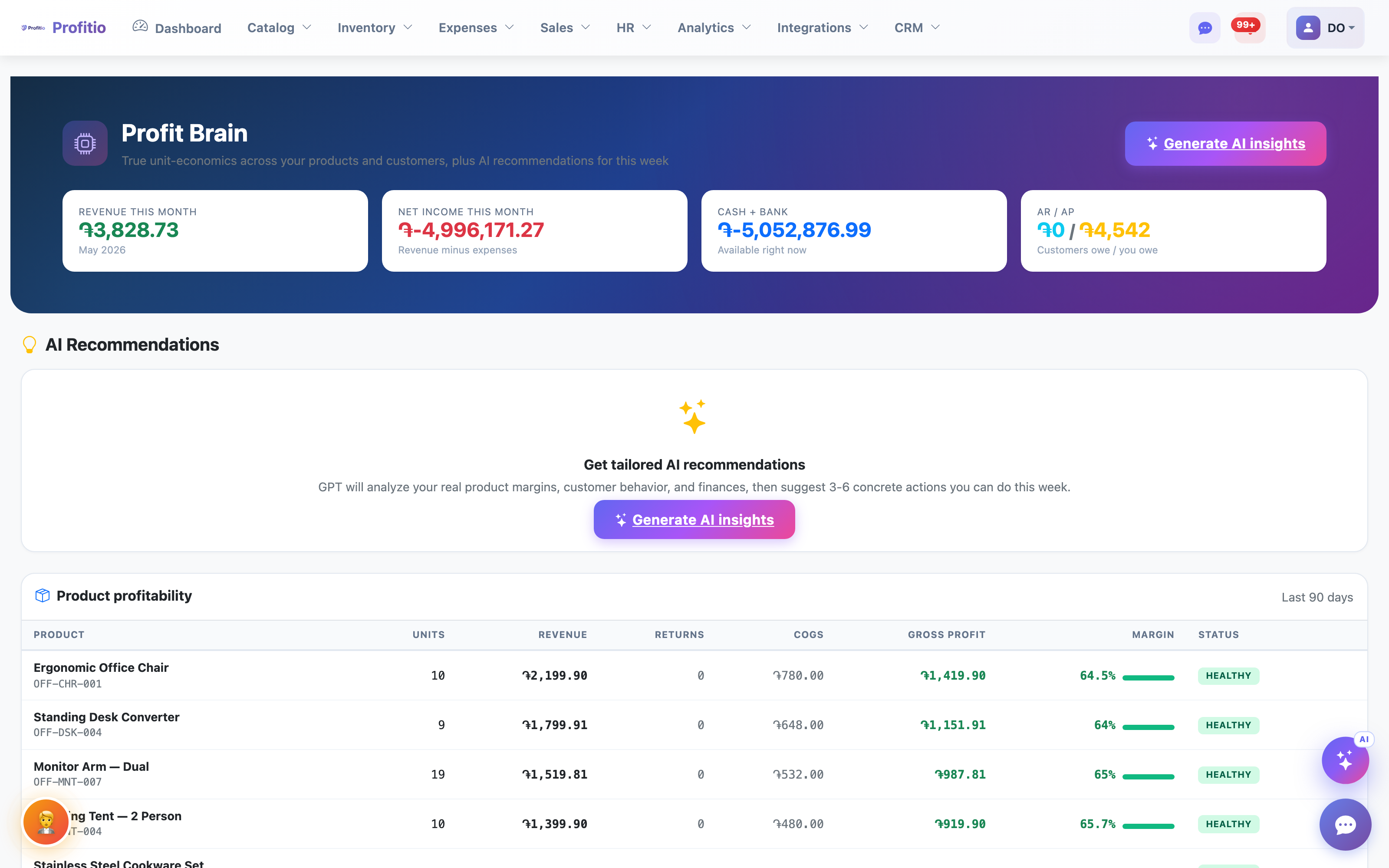Screen dimensions: 1389x868
Task: Open the floating chat bubble button
Action: 1345,825
